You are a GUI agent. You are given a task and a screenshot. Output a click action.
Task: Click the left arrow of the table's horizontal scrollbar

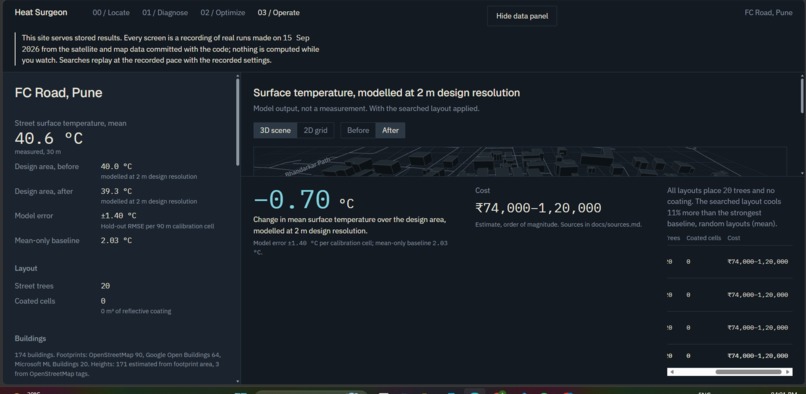tap(672, 371)
